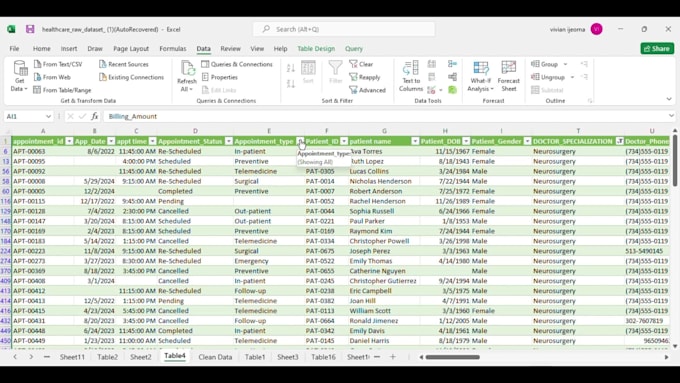The width and height of the screenshot is (680, 383).
Task: Open the Table Design tab
Action: (x=316, y=49)
